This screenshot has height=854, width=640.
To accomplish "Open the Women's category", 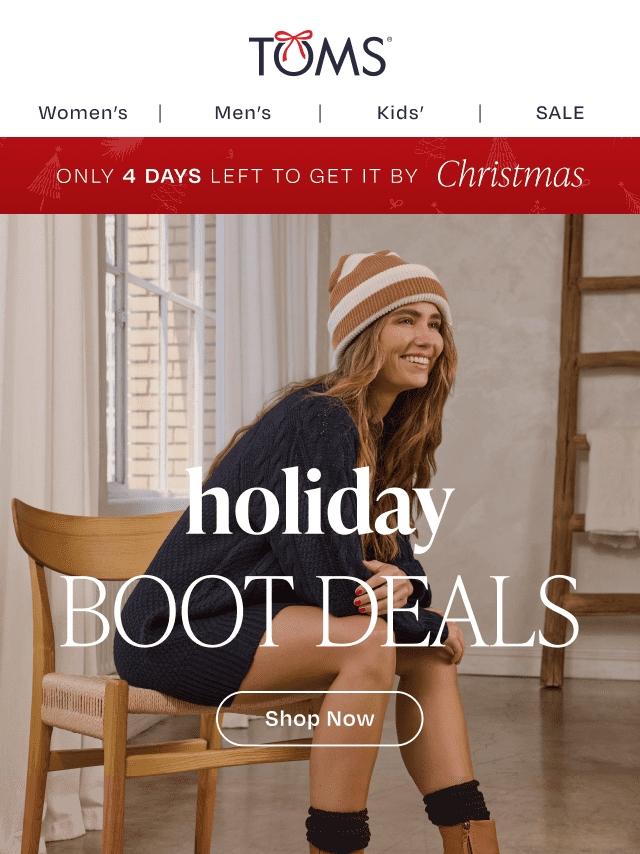I will pos(83,113).
